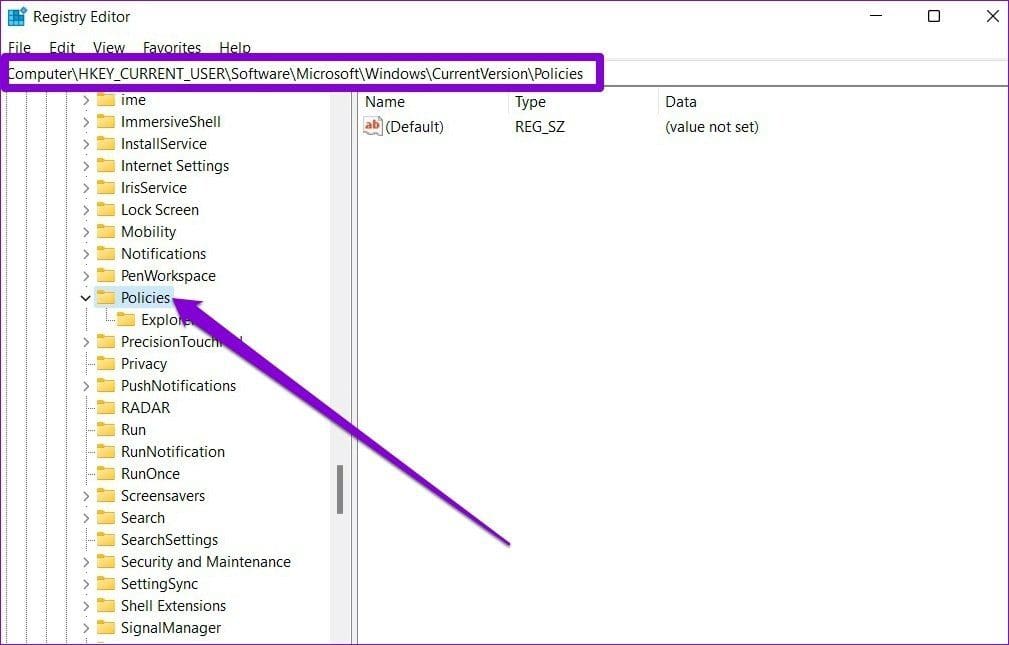Click the Explorer subkey folder icon

(x=126, y=319)
